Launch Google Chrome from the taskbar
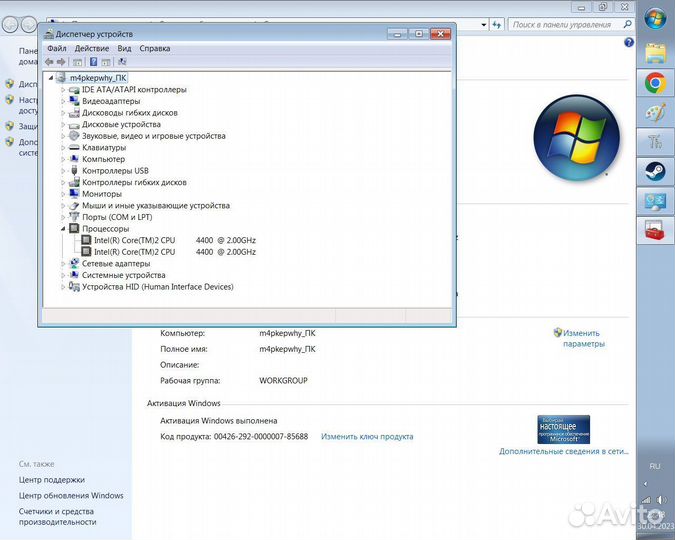This screenshot has width=675, height=540. point(655,83)
